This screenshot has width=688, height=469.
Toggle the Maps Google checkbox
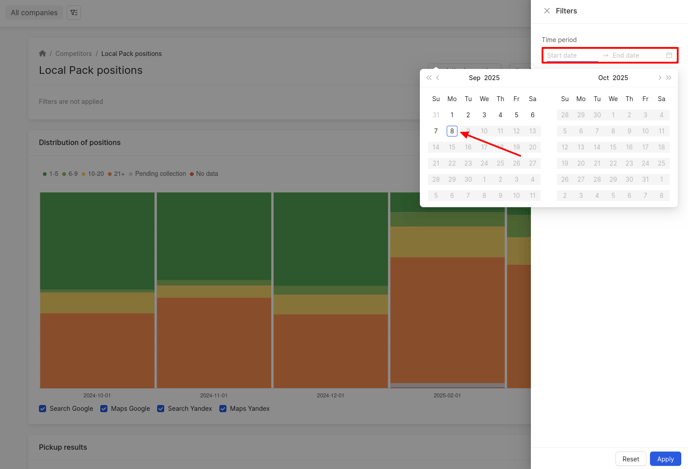(x=104, y=409)
